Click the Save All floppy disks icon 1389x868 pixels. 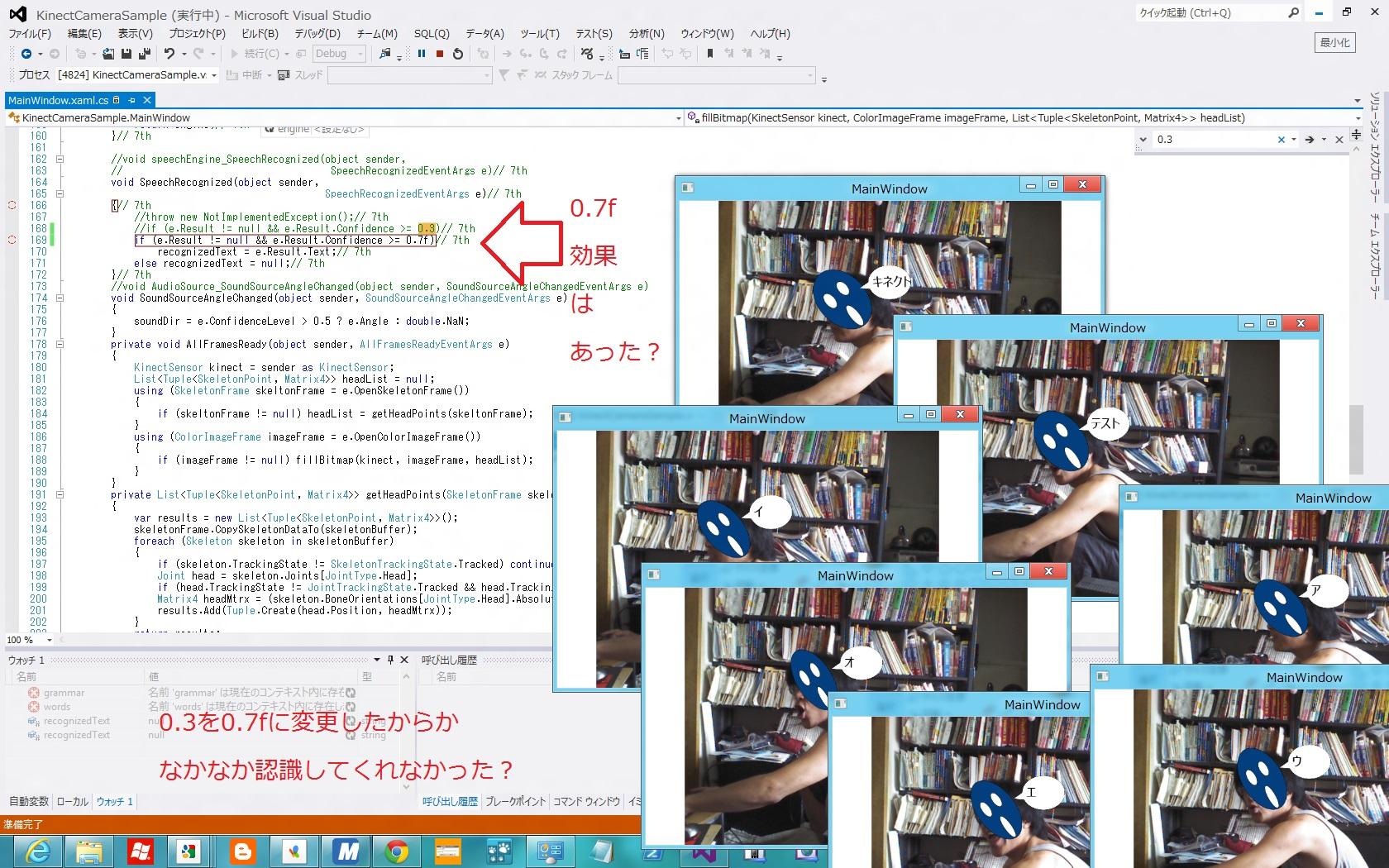145,54
